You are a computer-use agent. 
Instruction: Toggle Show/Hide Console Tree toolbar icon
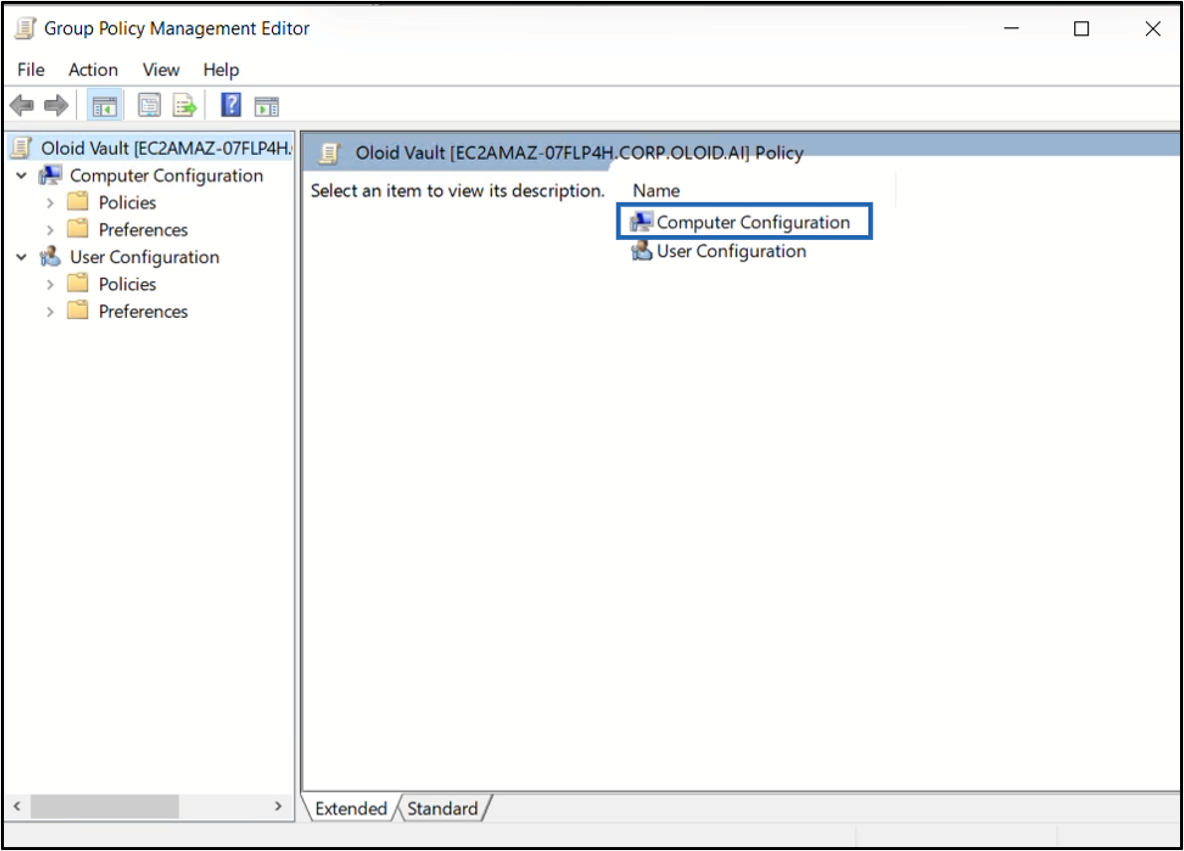pyautogui.click(x=104, y=106)
